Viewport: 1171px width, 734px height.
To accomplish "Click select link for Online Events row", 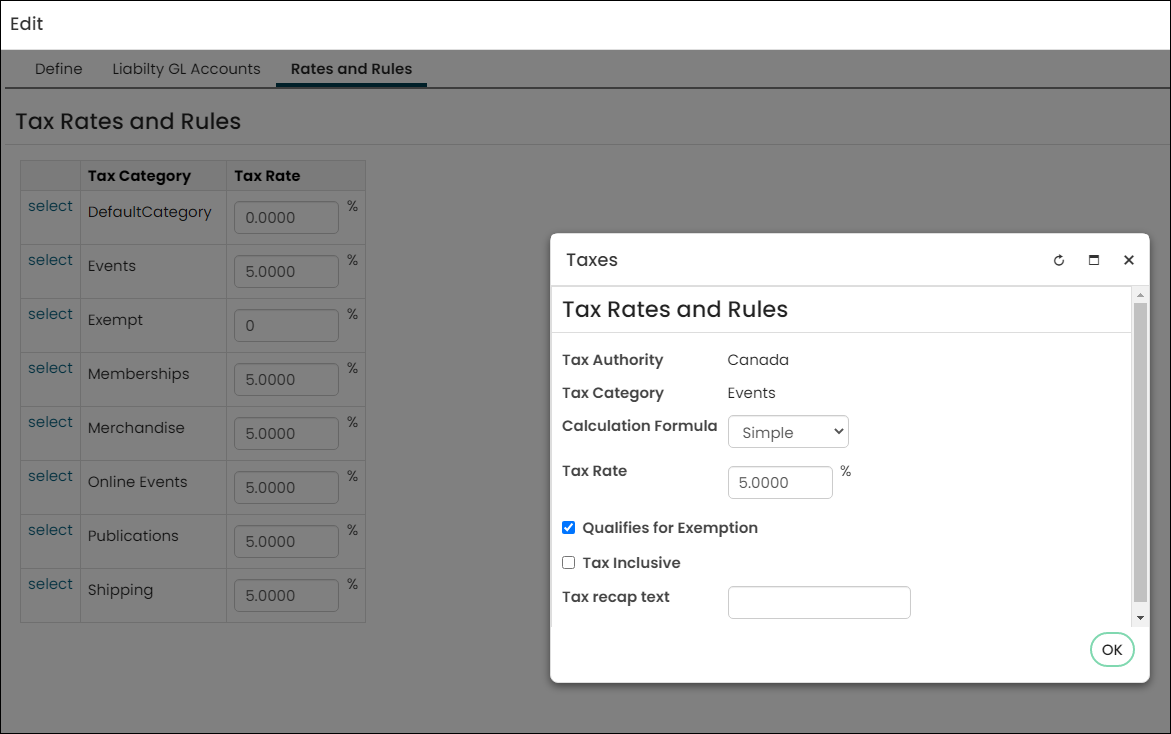I will tap(50, 476).
